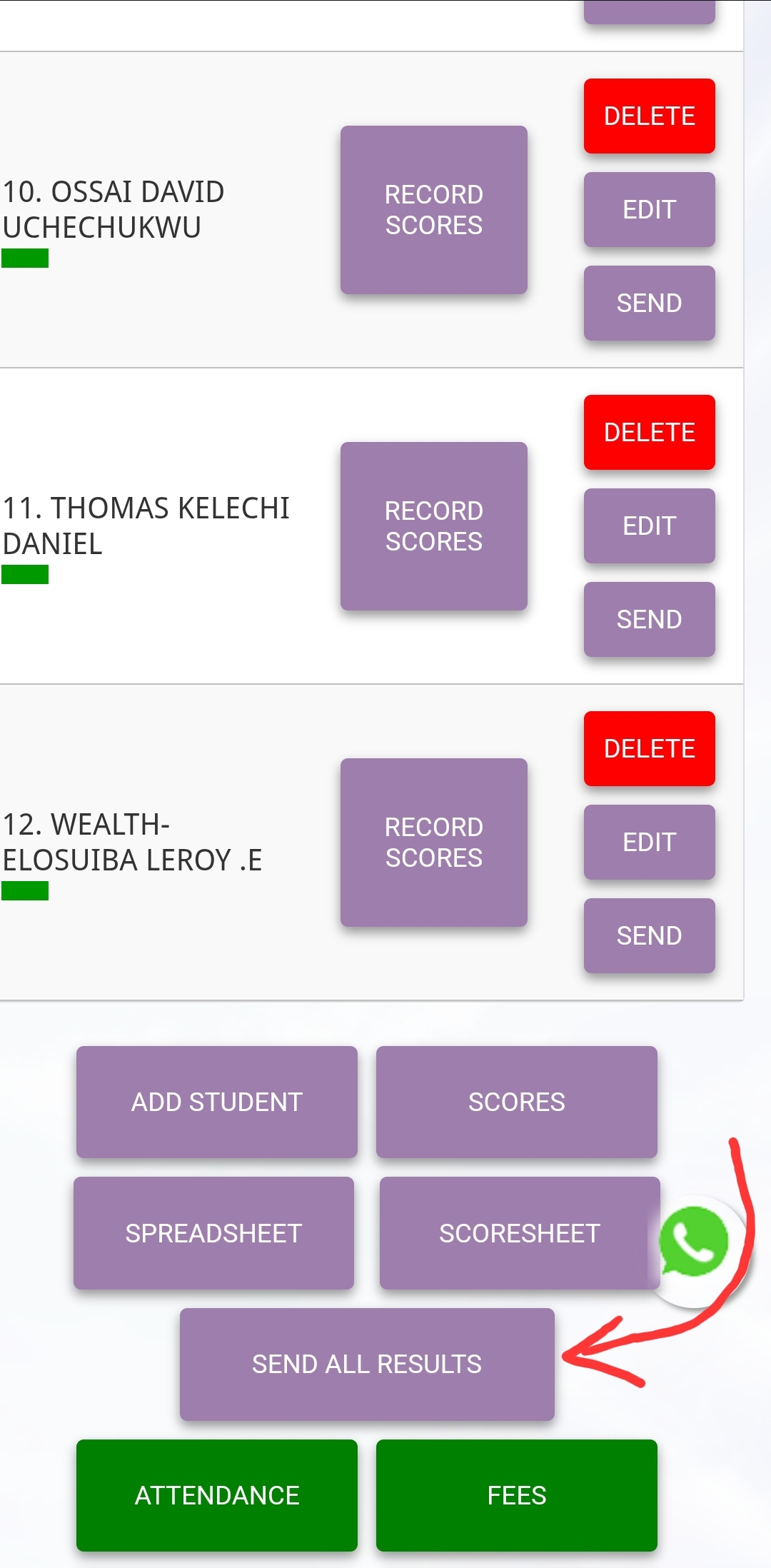
Task: Edit Thomas Kelechi Daniel's record
Action: pos(649,526)
